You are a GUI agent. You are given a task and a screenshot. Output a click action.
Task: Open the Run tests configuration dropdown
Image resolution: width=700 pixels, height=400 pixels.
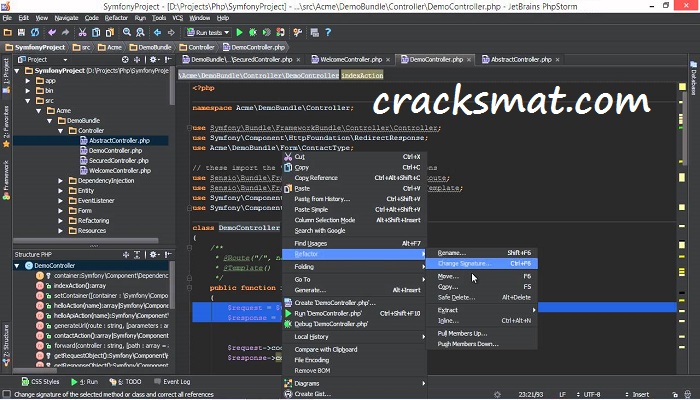[208, 32]
